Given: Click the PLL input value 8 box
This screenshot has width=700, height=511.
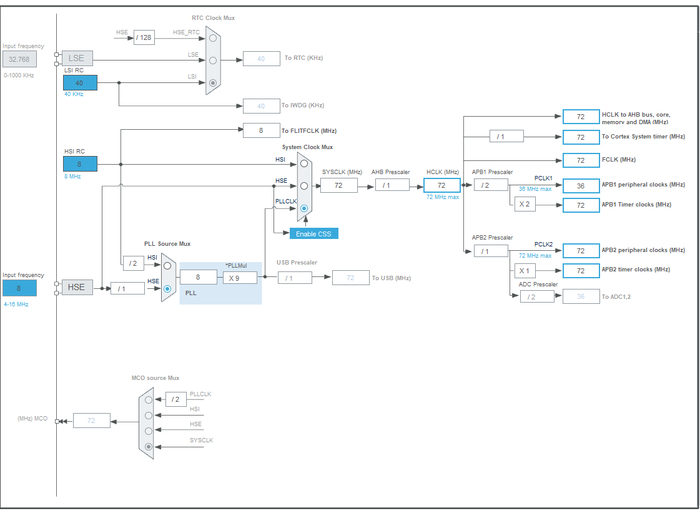Looking at the screenshot, I should point(199,277).
